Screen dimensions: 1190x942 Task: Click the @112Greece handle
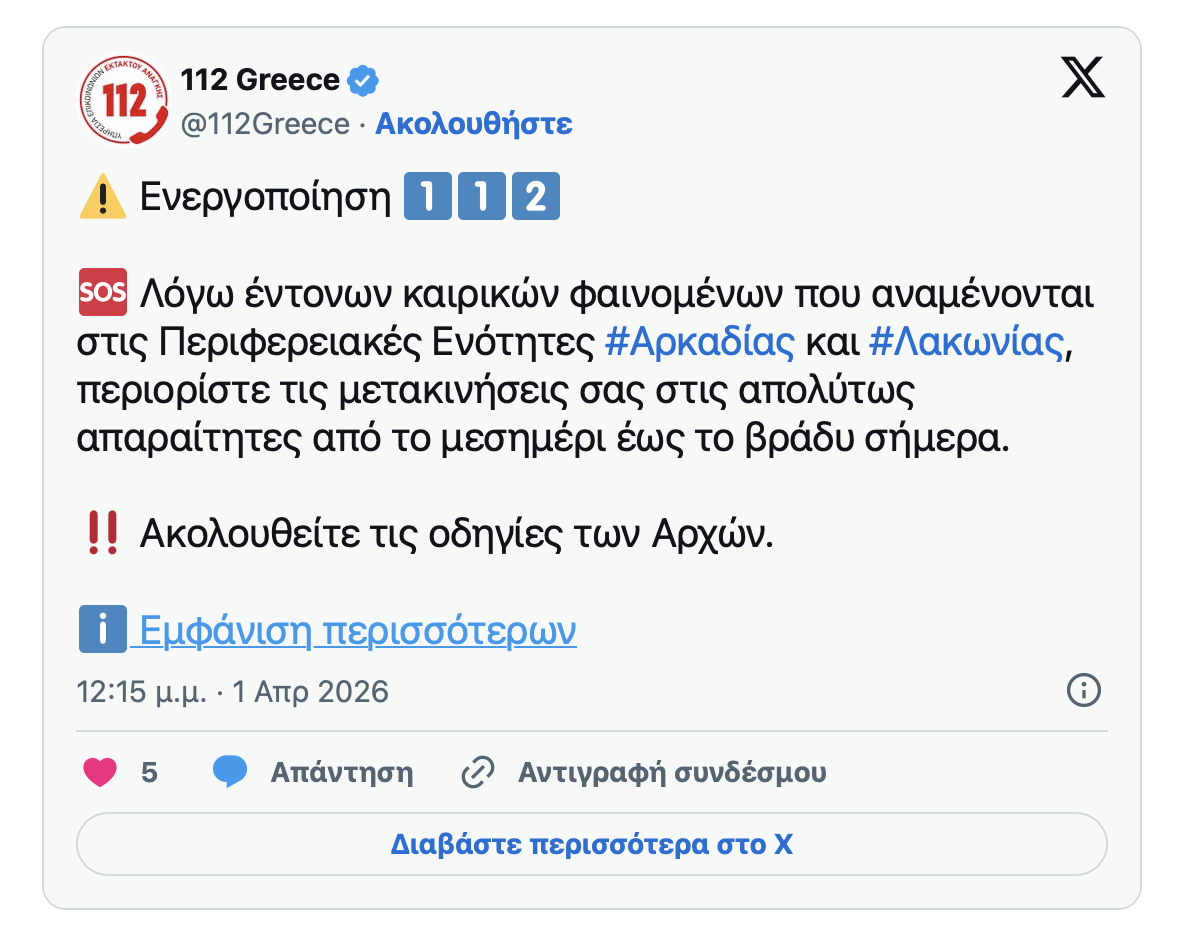click(265, 124)
